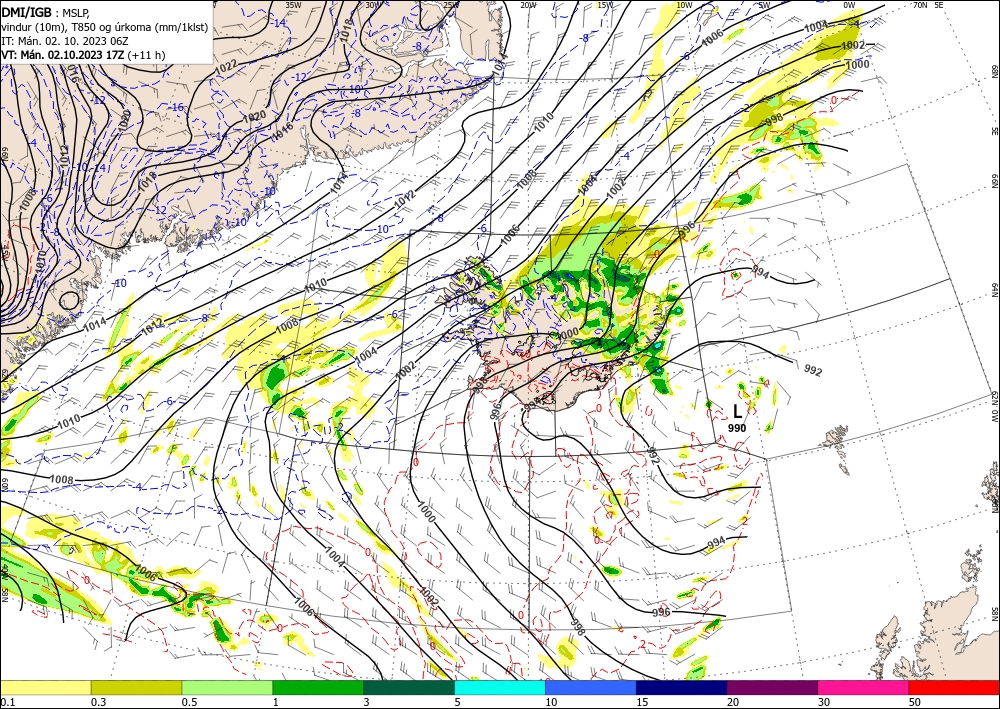
Task: Click the "25W" longitude label
Action: (x=451, y=5)
